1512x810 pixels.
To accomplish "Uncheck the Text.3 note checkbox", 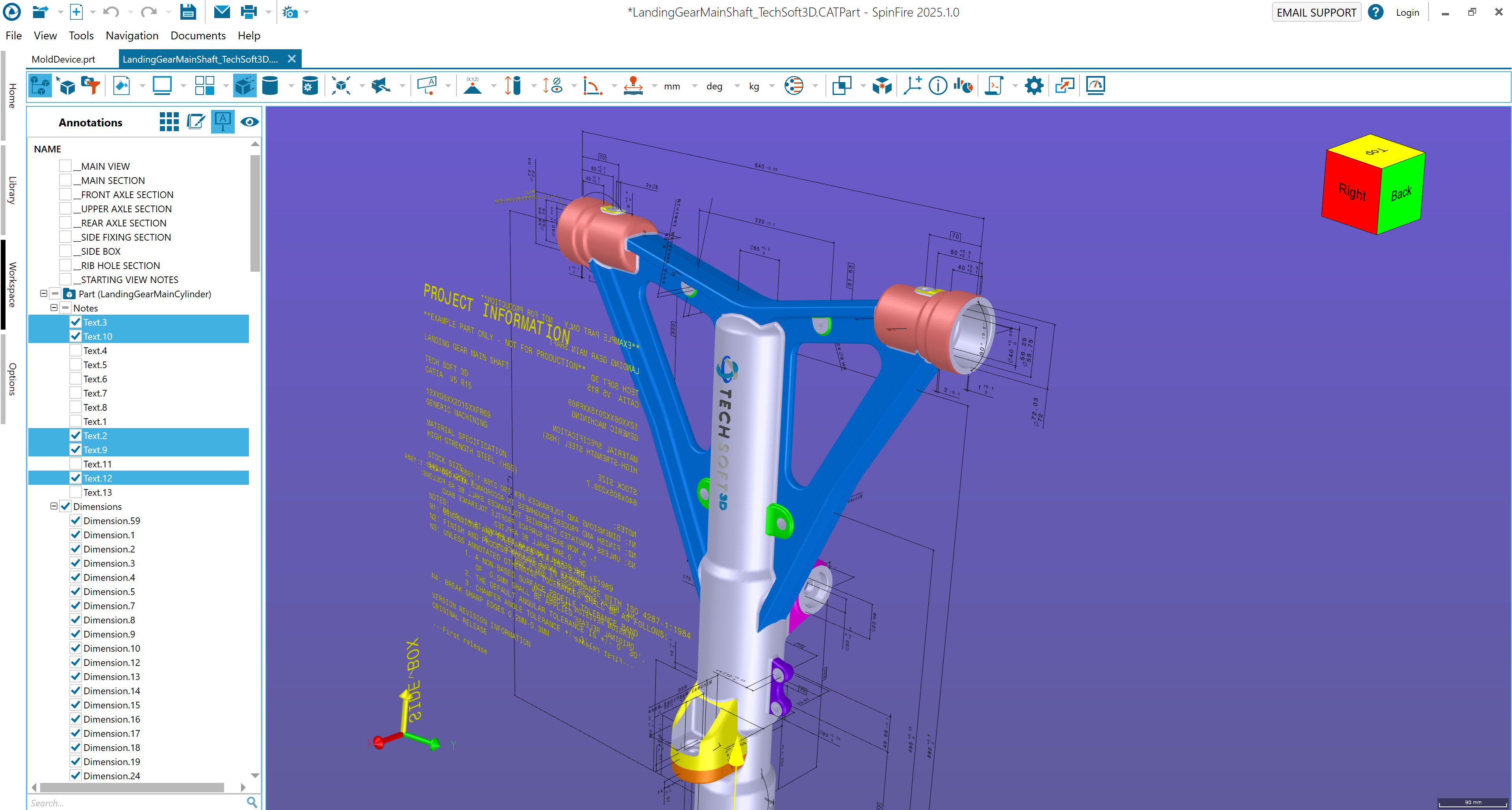I will coord(76,322).
